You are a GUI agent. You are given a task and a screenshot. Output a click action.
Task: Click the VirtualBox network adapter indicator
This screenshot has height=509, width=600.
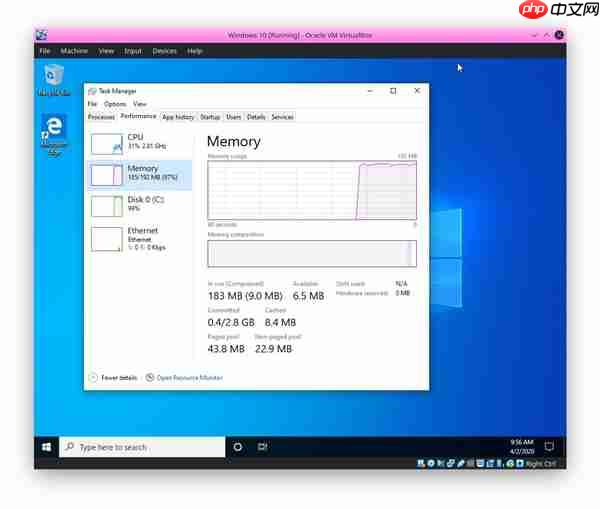point(450,463)
